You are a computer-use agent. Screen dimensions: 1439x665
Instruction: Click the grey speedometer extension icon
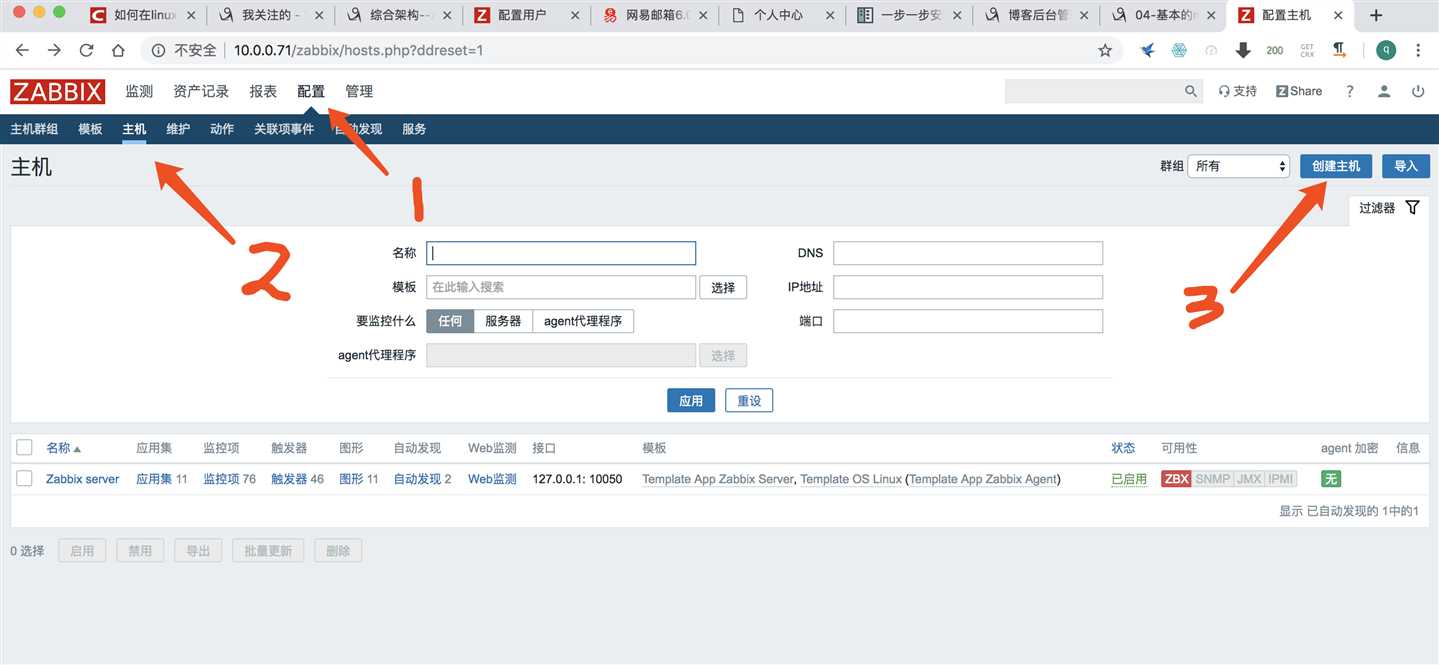(x=1211, y=50)
